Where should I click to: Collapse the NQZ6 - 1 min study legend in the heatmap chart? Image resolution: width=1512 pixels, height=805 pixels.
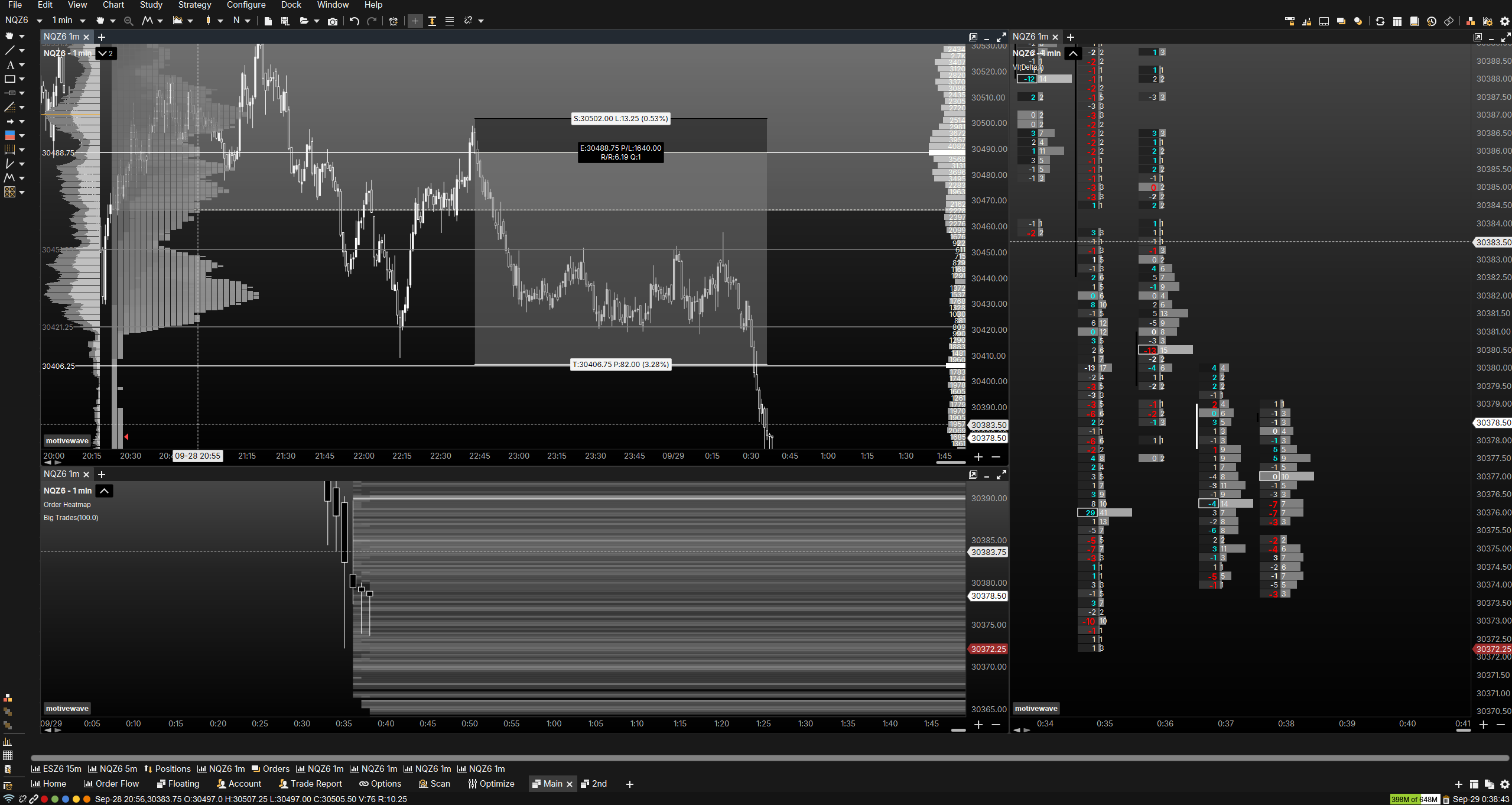coord(104,491)
